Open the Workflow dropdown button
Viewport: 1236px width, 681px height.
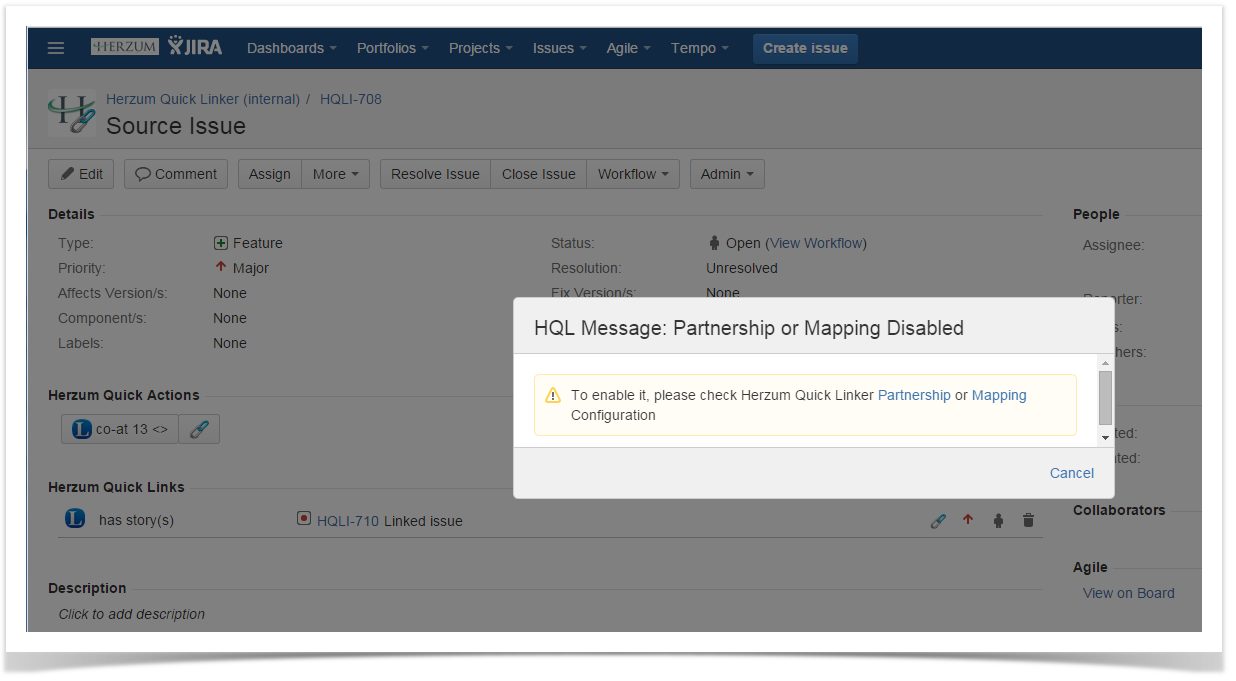click(x=633, y=174)
